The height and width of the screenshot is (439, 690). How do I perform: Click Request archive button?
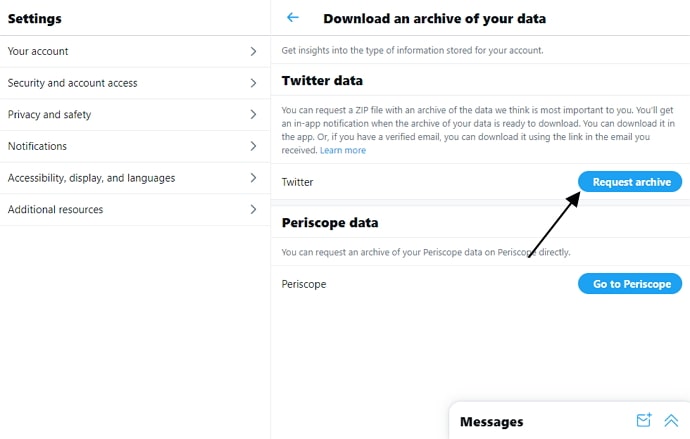click(x=630, y=182)
